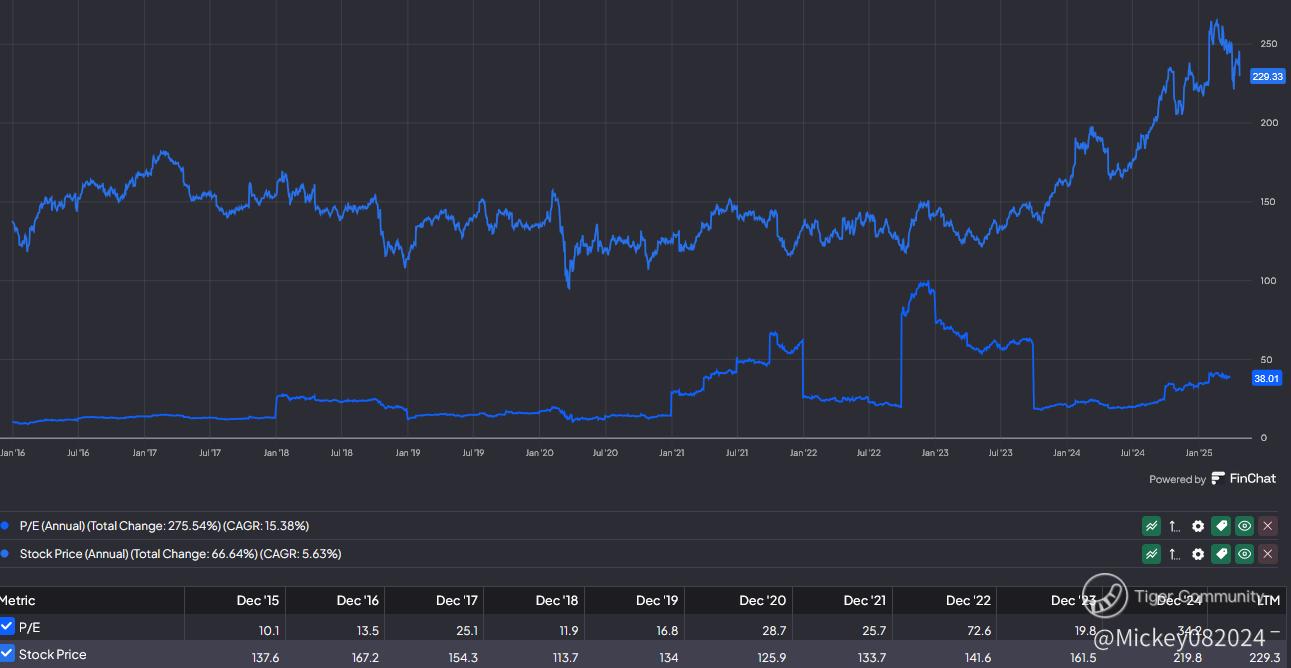Toggle the label tag for P/E series
The width and height of the screenshot is (1291, 668).
pos(1220,526)
